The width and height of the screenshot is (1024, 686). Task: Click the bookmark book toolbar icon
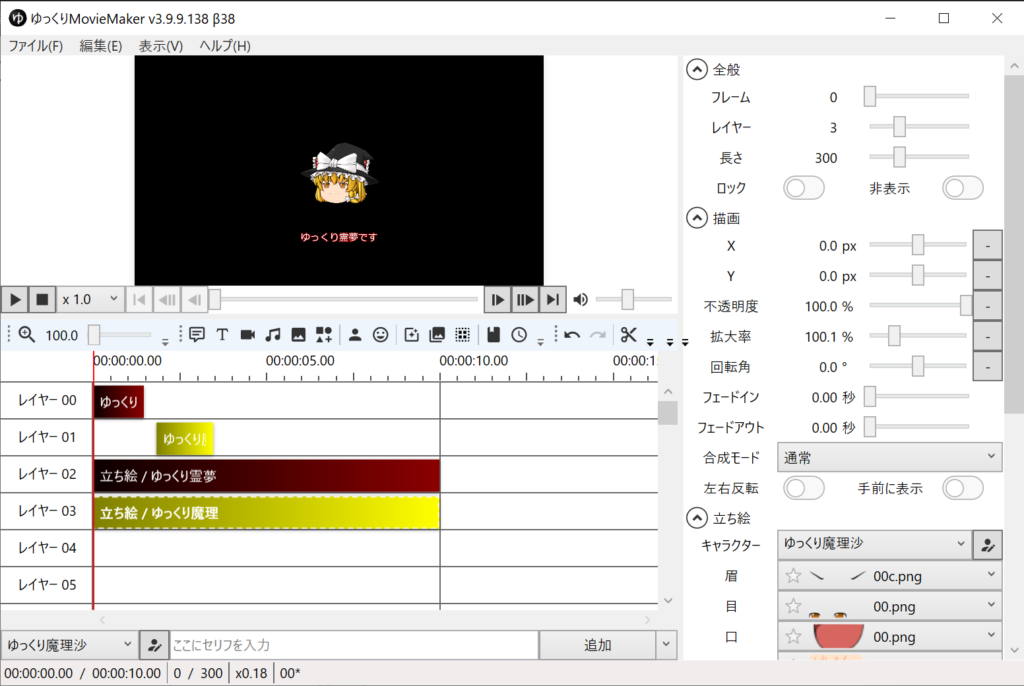(494, 335)
